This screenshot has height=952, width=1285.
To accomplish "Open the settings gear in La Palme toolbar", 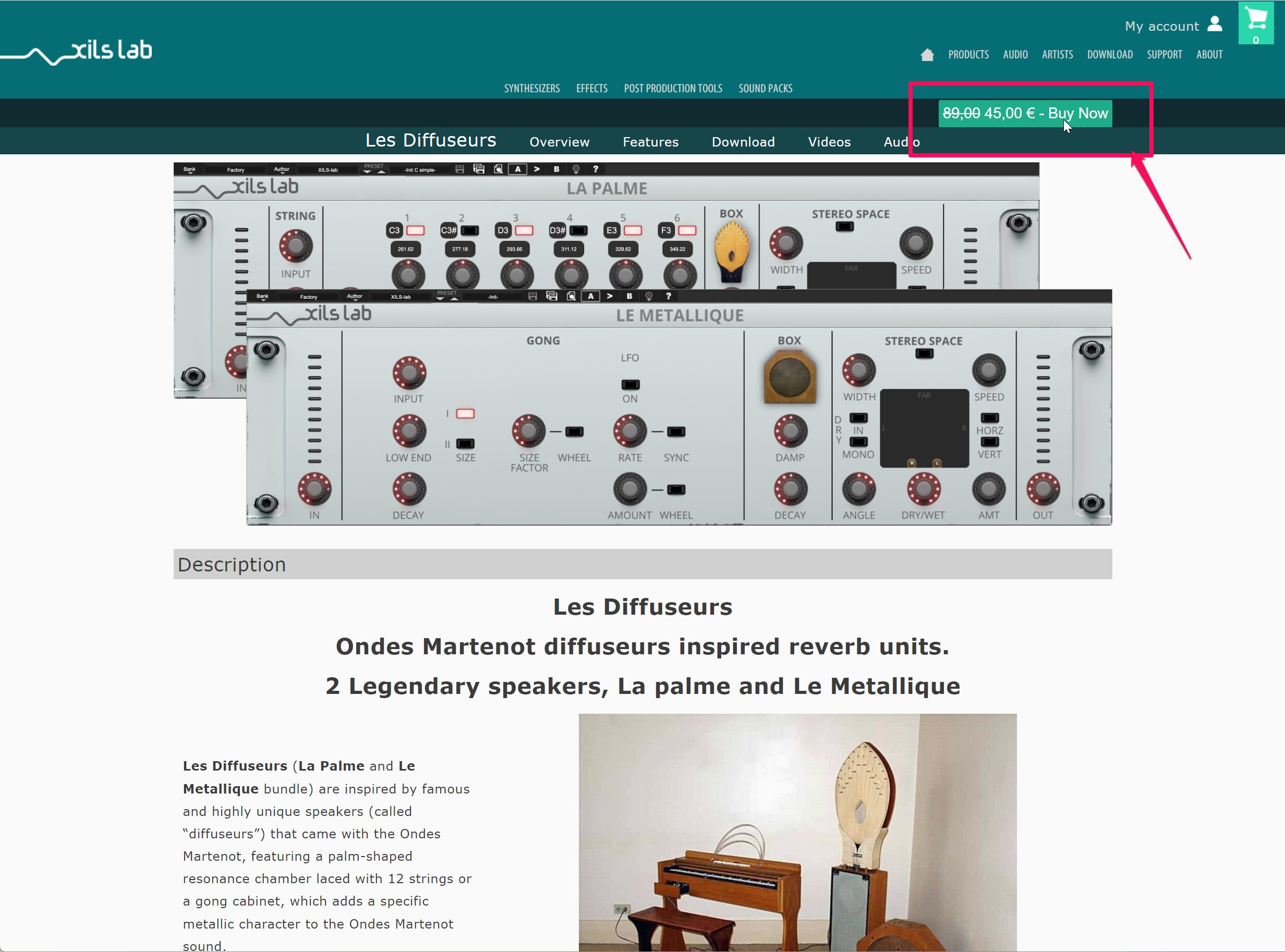I will coord(576,169).
